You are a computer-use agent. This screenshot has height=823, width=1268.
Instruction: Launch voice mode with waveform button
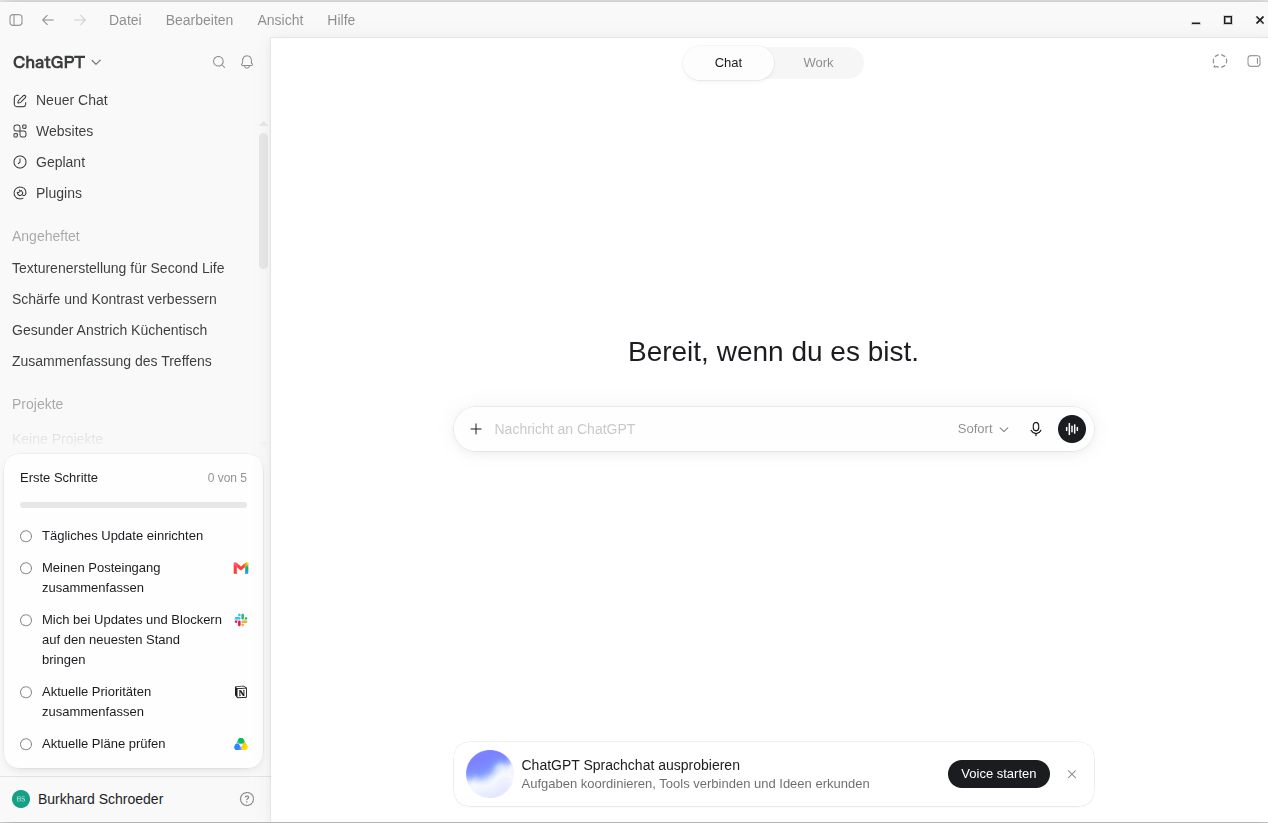tap(1072, 429)
